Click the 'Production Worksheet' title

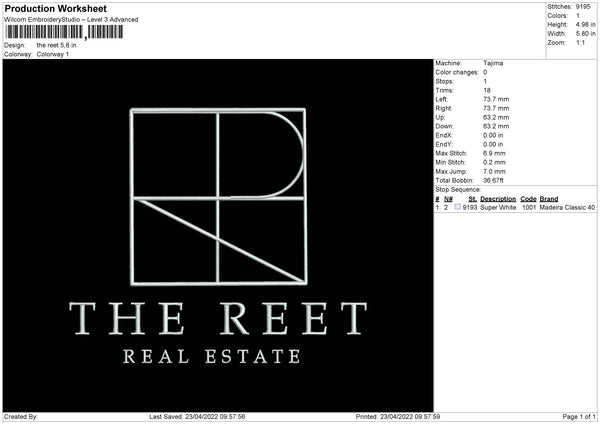click(56, 8)
